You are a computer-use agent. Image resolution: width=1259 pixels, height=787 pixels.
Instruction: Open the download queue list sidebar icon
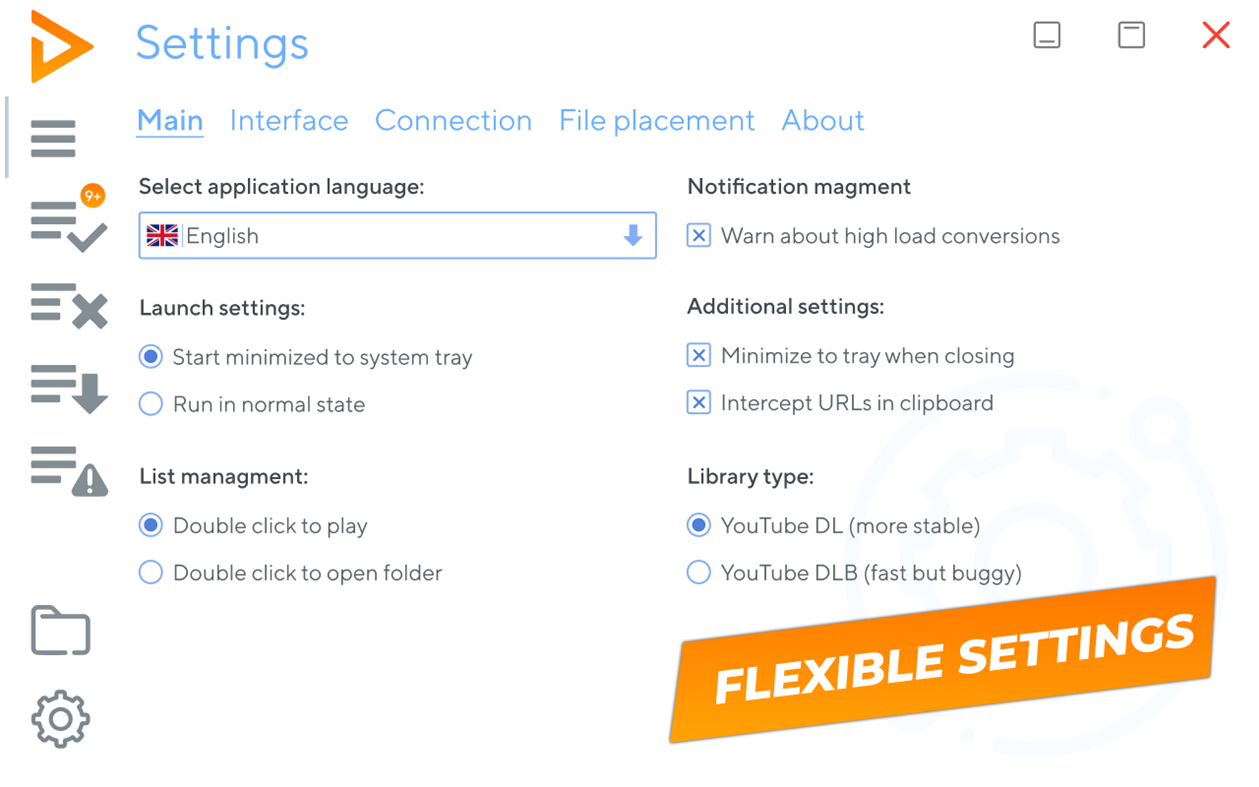coord(53,138)
